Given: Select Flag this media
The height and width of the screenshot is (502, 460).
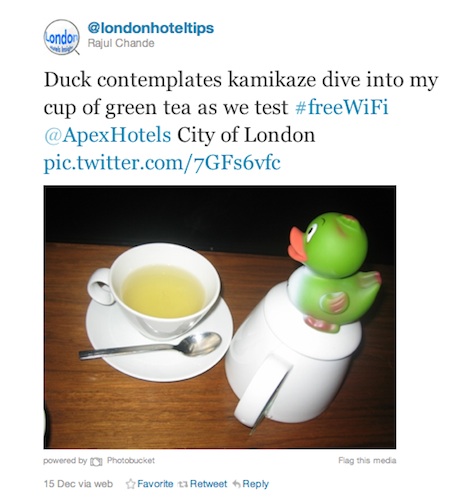Looking at the screenshot, I should click(x=367, y=461).
